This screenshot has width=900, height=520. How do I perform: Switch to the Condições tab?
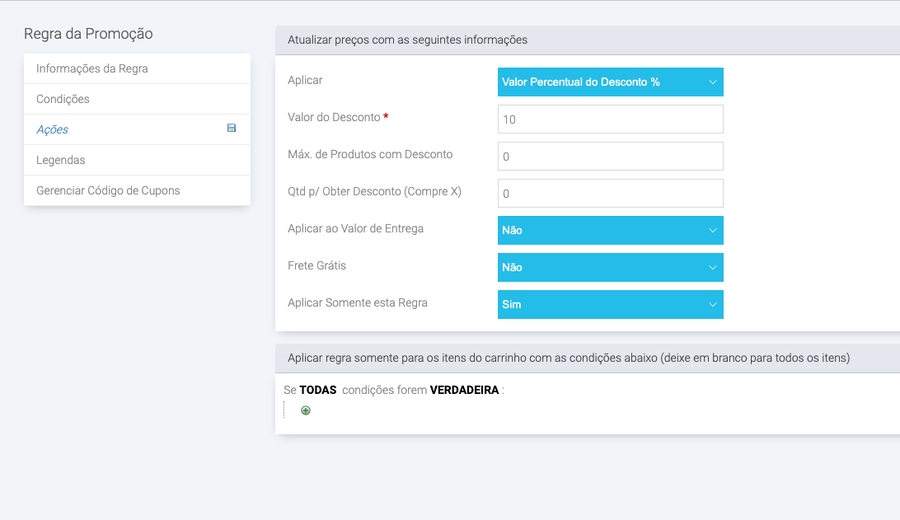(x=63, y=99)
